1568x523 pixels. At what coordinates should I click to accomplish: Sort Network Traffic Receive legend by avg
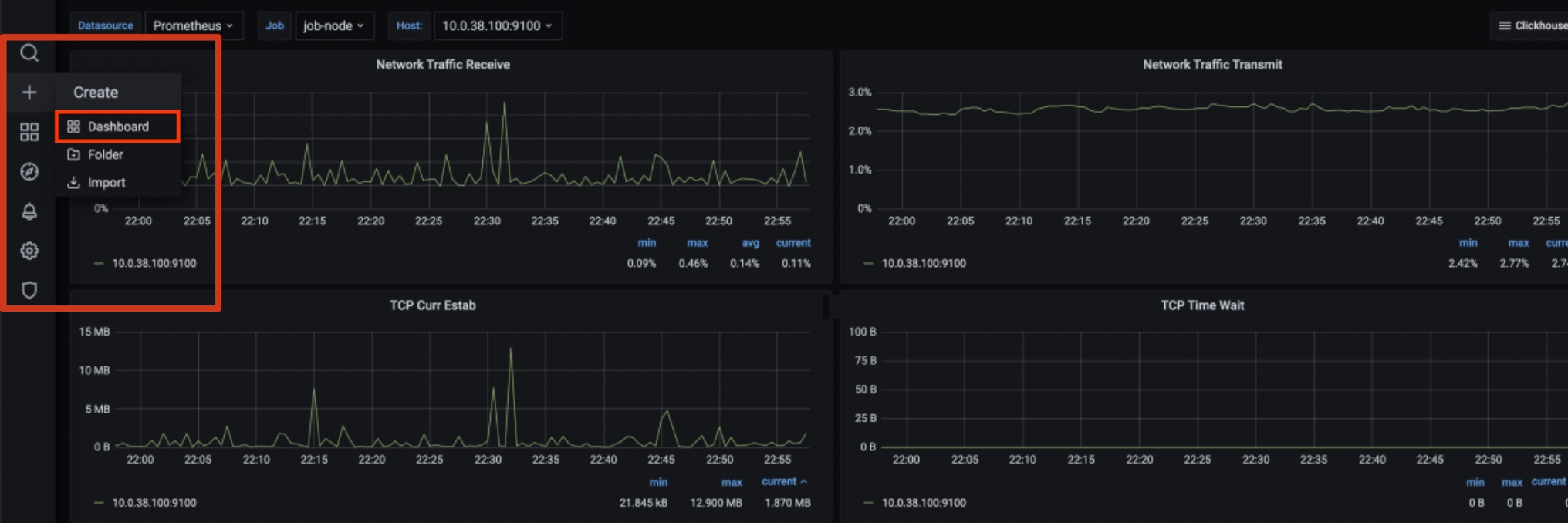coord(750,243)
